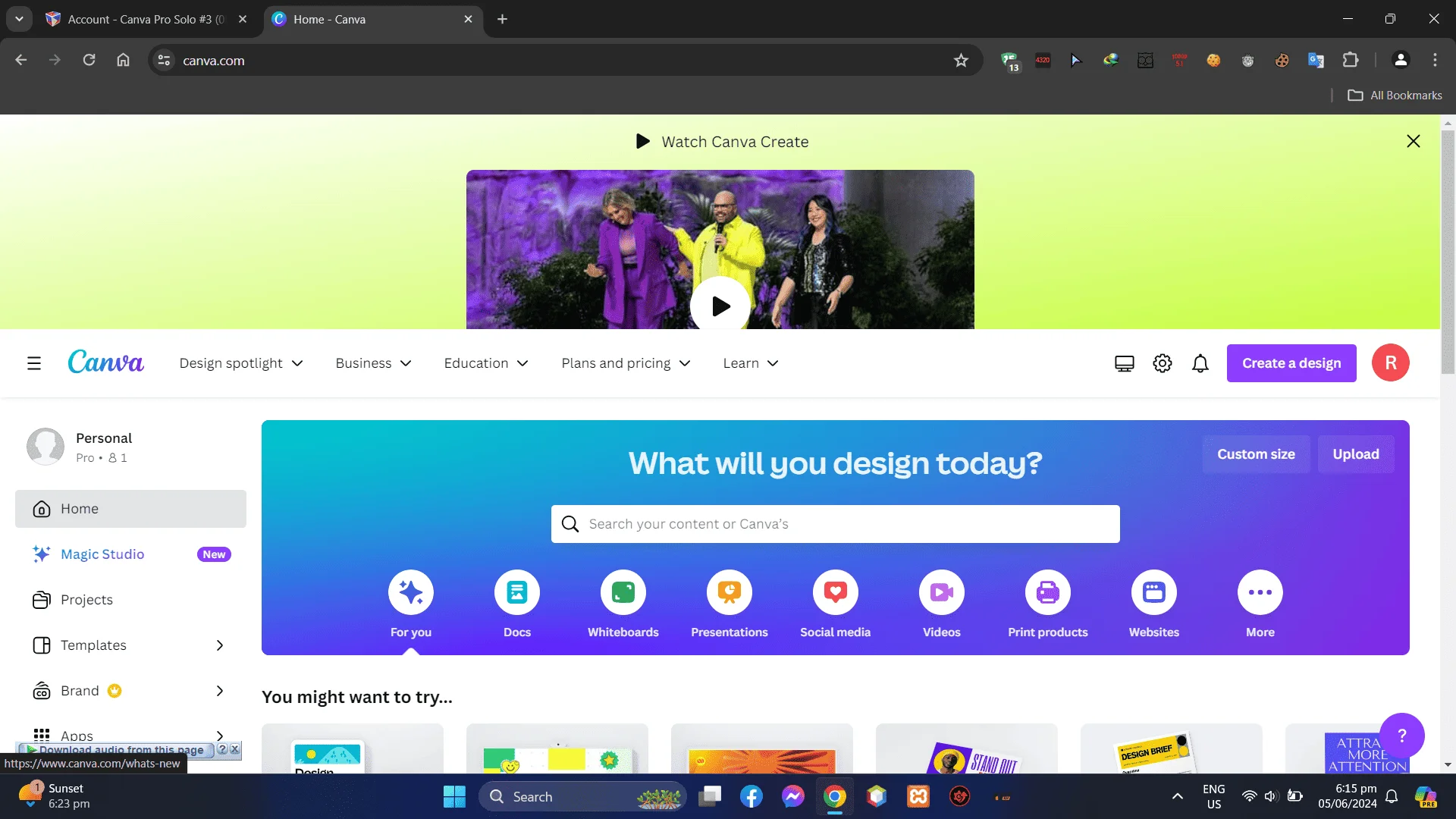The width and height of the screenshot is (1456, 819).
Task: Click the desktop app monitor icon
Action: [x=1125, y=363]
